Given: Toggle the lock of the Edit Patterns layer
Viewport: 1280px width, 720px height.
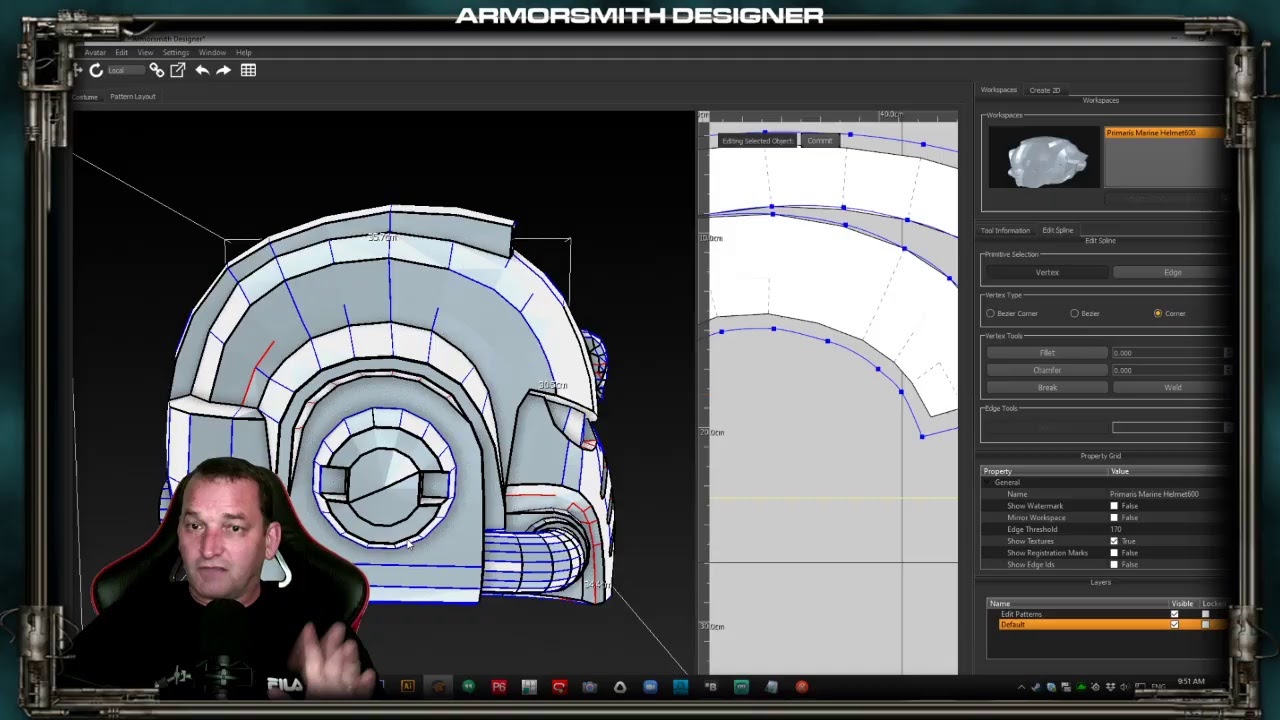Looking at the screenshot, I should [x=1206, y=614].
